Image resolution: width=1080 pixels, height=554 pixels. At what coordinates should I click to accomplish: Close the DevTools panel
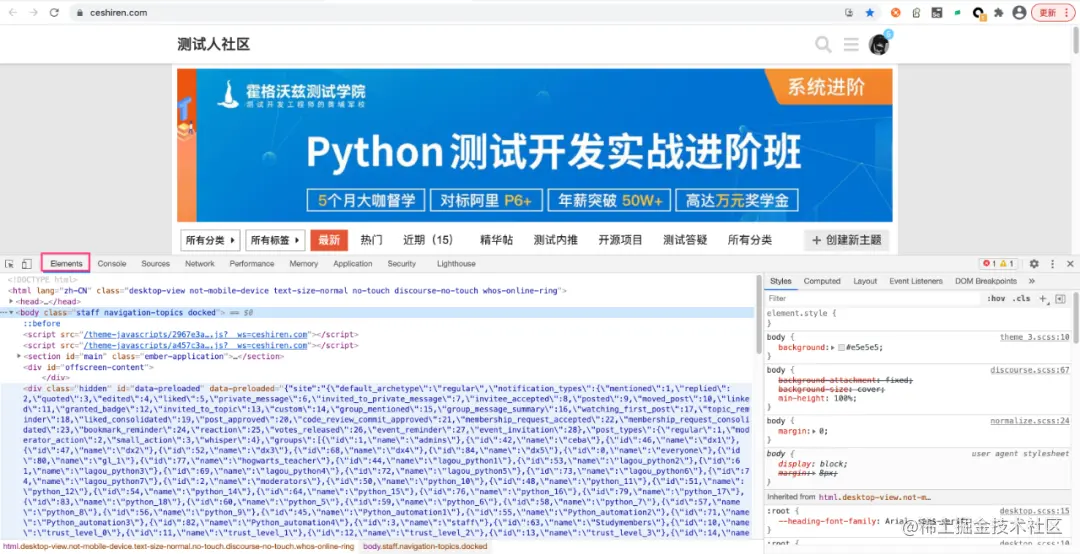1070,264
